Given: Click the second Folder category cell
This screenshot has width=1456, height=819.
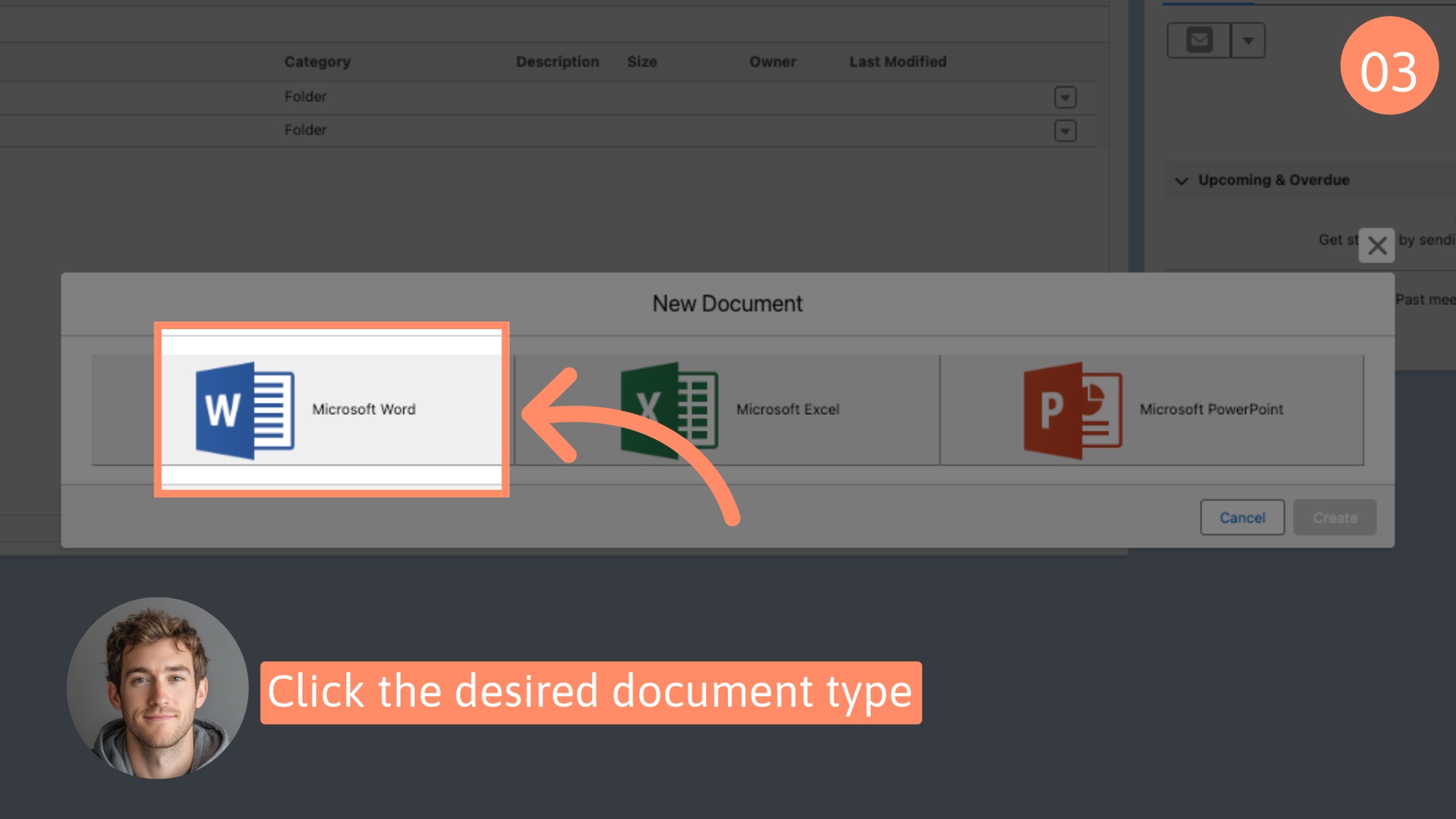Looking at the screenshot, I should pyautogui.click(x=305, y=130).
